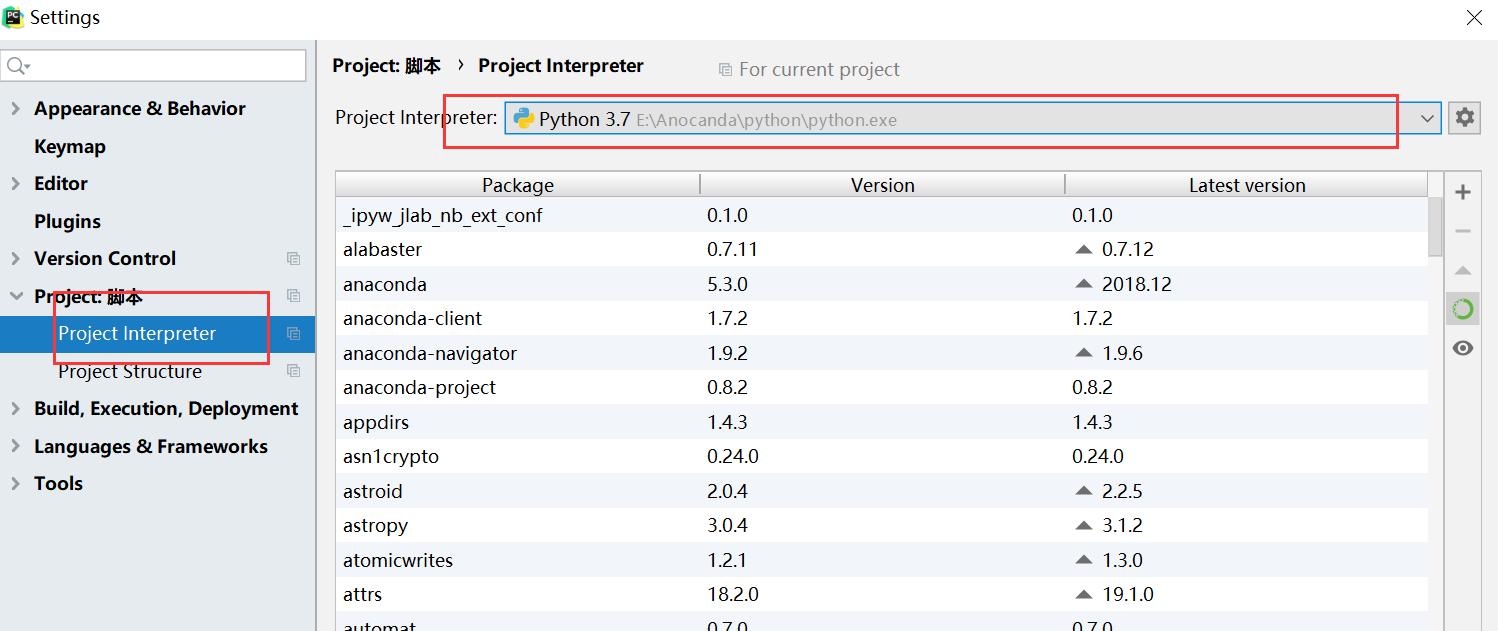1498x631 pixels.
Task: Click the Package column header
Action: click(518, 185)
